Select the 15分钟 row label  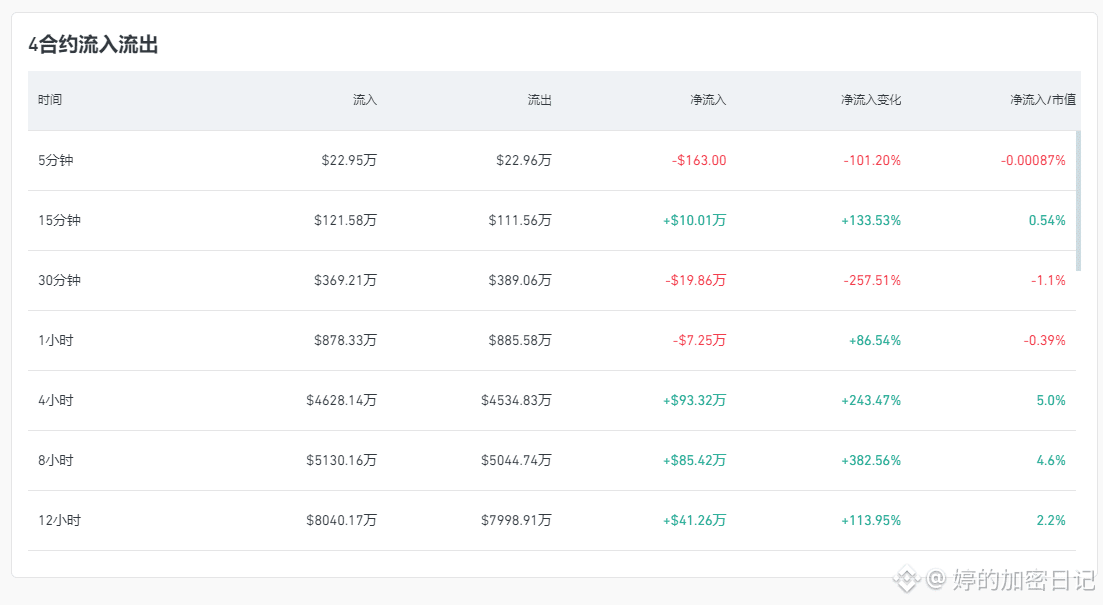(x=59, y=220)
